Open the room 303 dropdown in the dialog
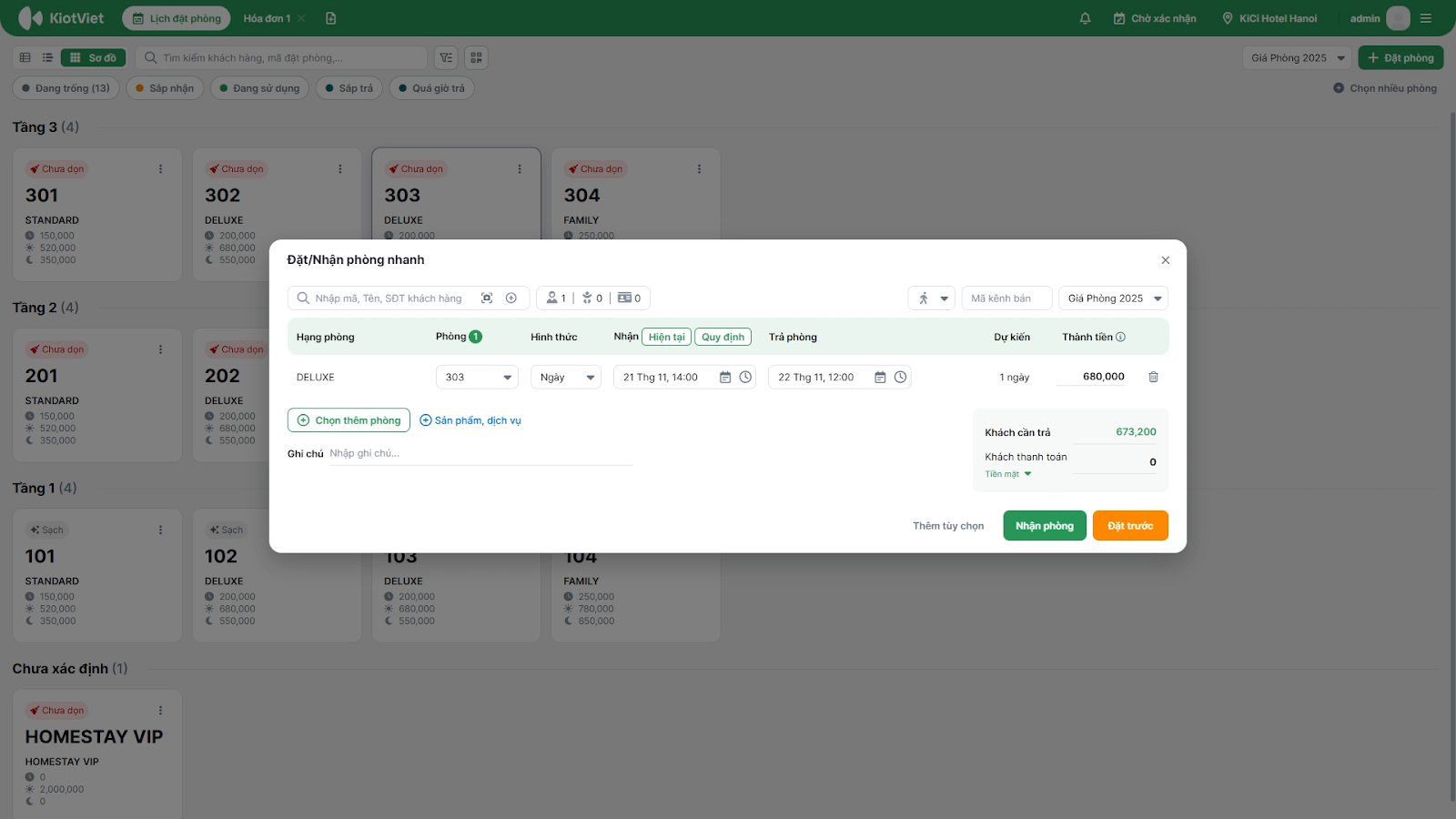Screen dimensions: 1456x819 (x=477, y=378)
